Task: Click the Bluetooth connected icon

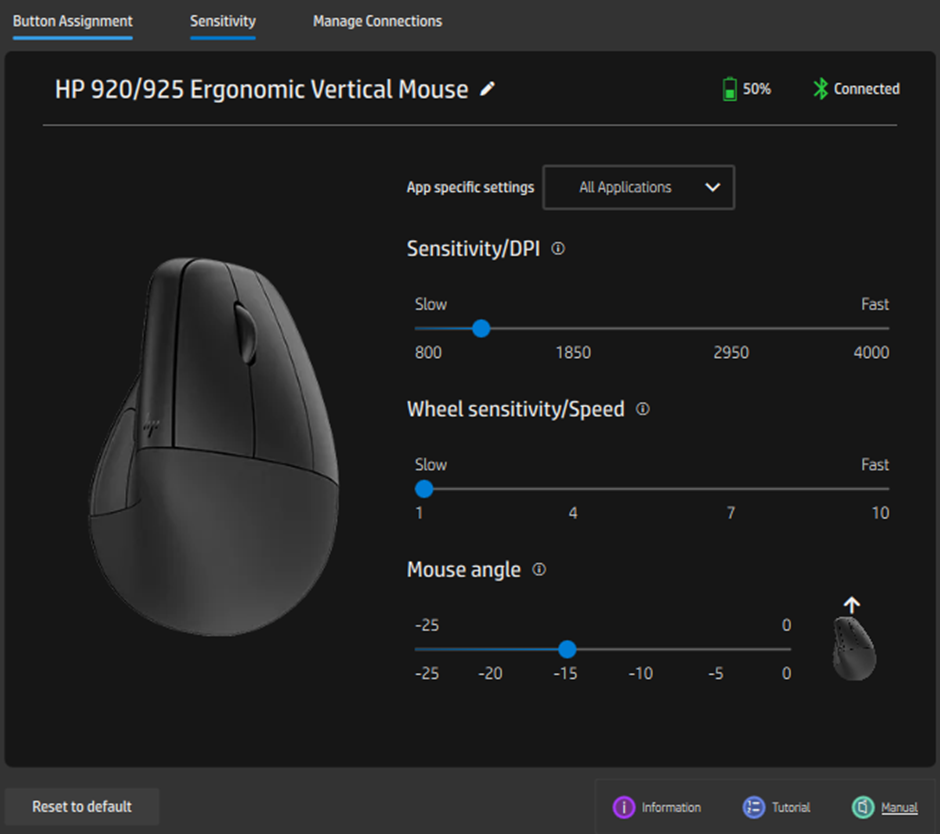Action: pos(820,89)
